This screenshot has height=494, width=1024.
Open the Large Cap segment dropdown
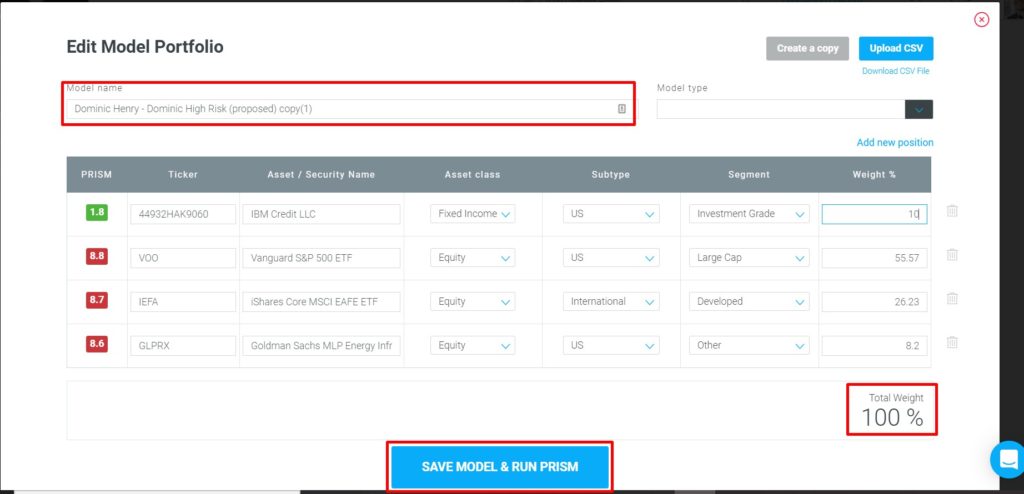[749, 257]
